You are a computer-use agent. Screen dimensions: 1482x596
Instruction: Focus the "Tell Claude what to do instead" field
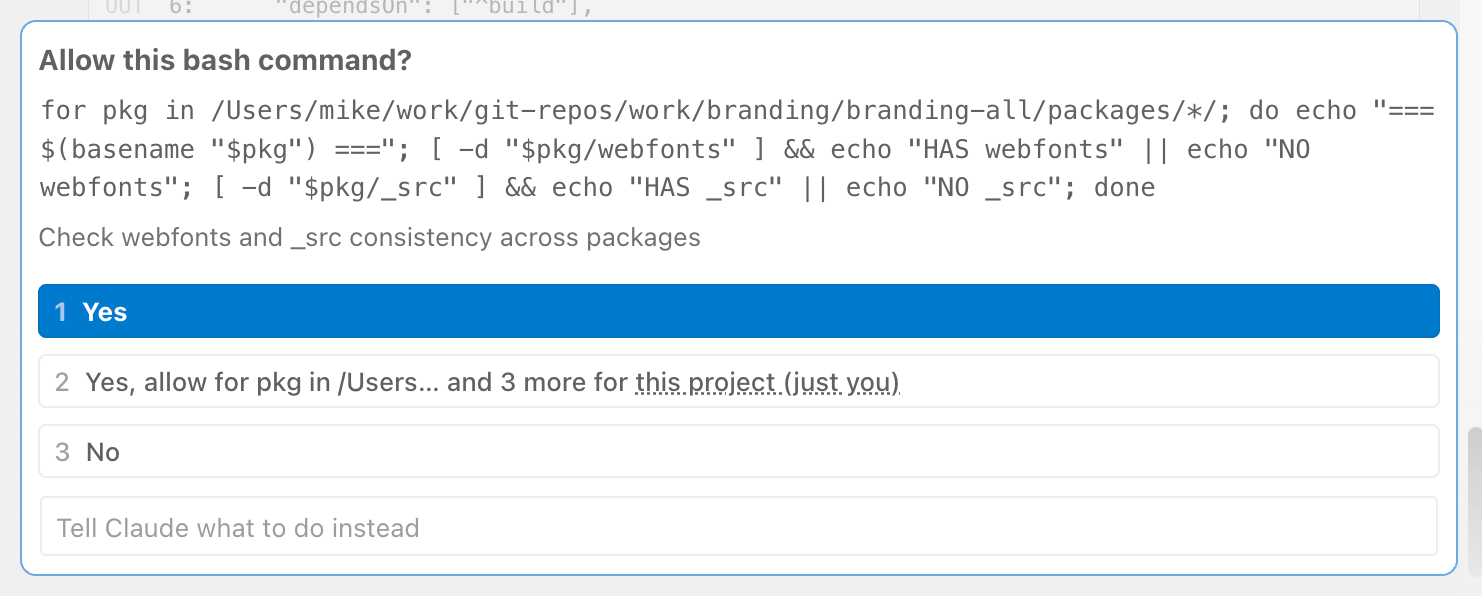738,527
